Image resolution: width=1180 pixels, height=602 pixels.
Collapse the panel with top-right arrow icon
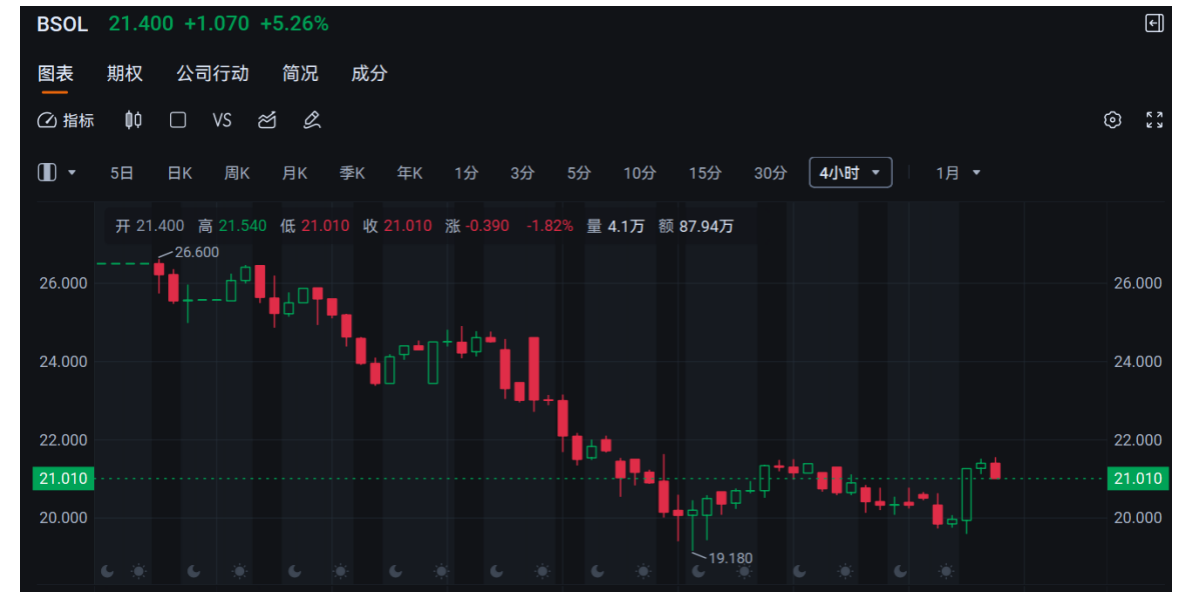click(x=1154, y=24)
